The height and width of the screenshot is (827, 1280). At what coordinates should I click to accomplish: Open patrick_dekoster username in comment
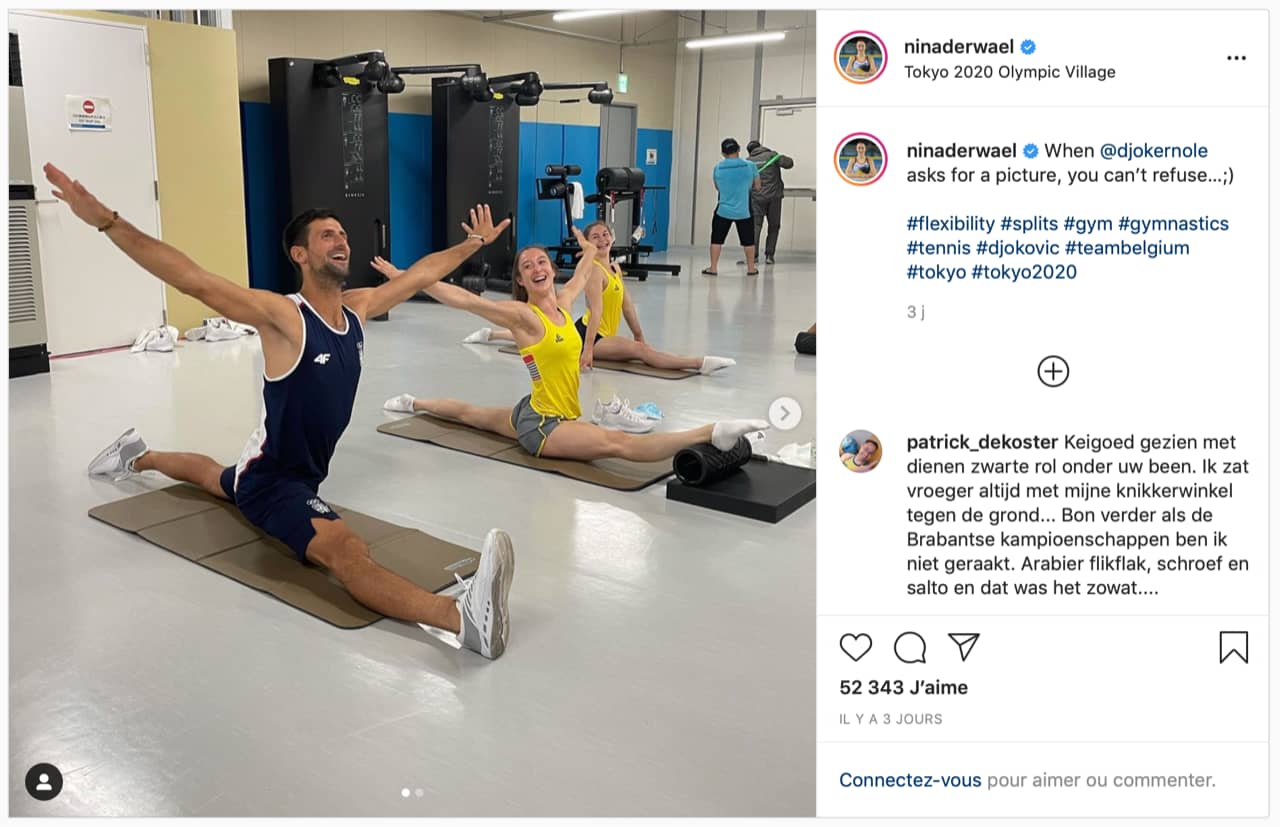pyautogui.click(x=983, y=442)
